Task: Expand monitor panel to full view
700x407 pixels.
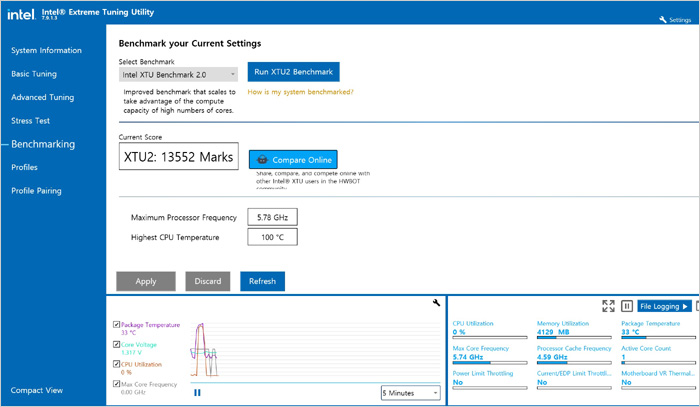Action: (608, 306)
